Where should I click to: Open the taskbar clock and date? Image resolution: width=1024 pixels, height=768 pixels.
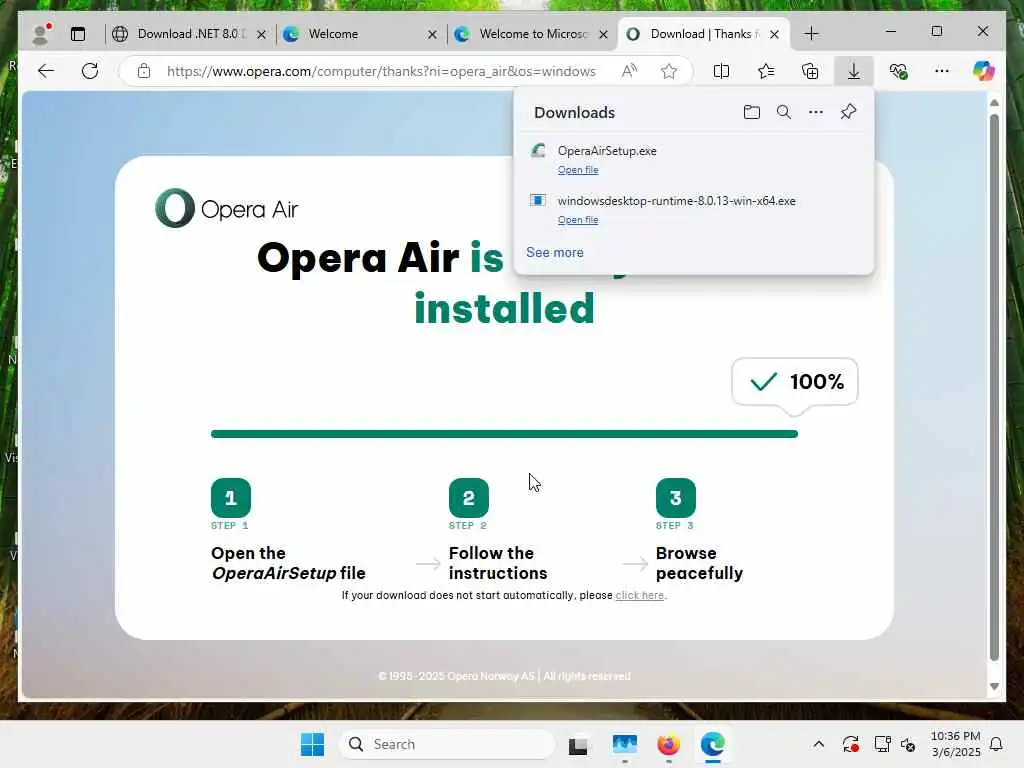click(955, 744)
